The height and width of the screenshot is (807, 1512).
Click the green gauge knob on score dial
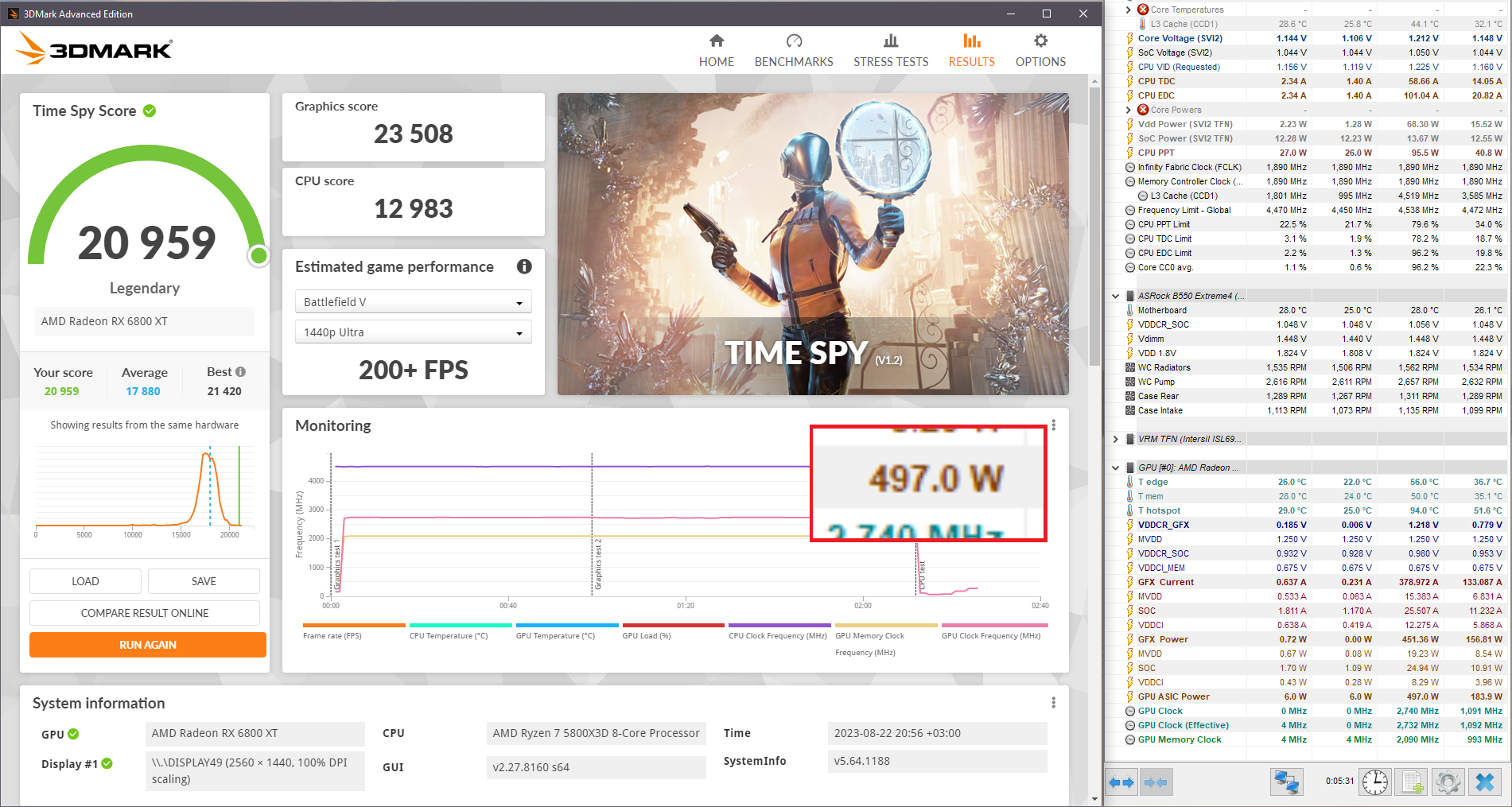[x=258, y=256]
